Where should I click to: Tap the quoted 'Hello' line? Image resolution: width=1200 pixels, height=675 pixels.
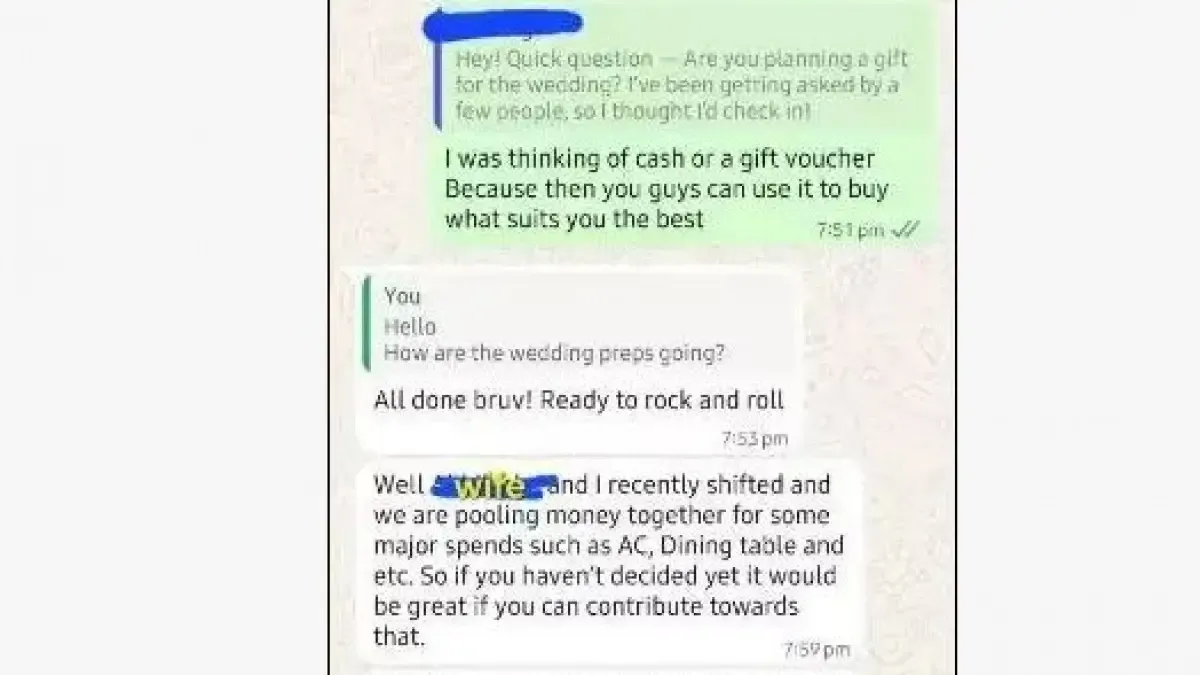(410, 326)
